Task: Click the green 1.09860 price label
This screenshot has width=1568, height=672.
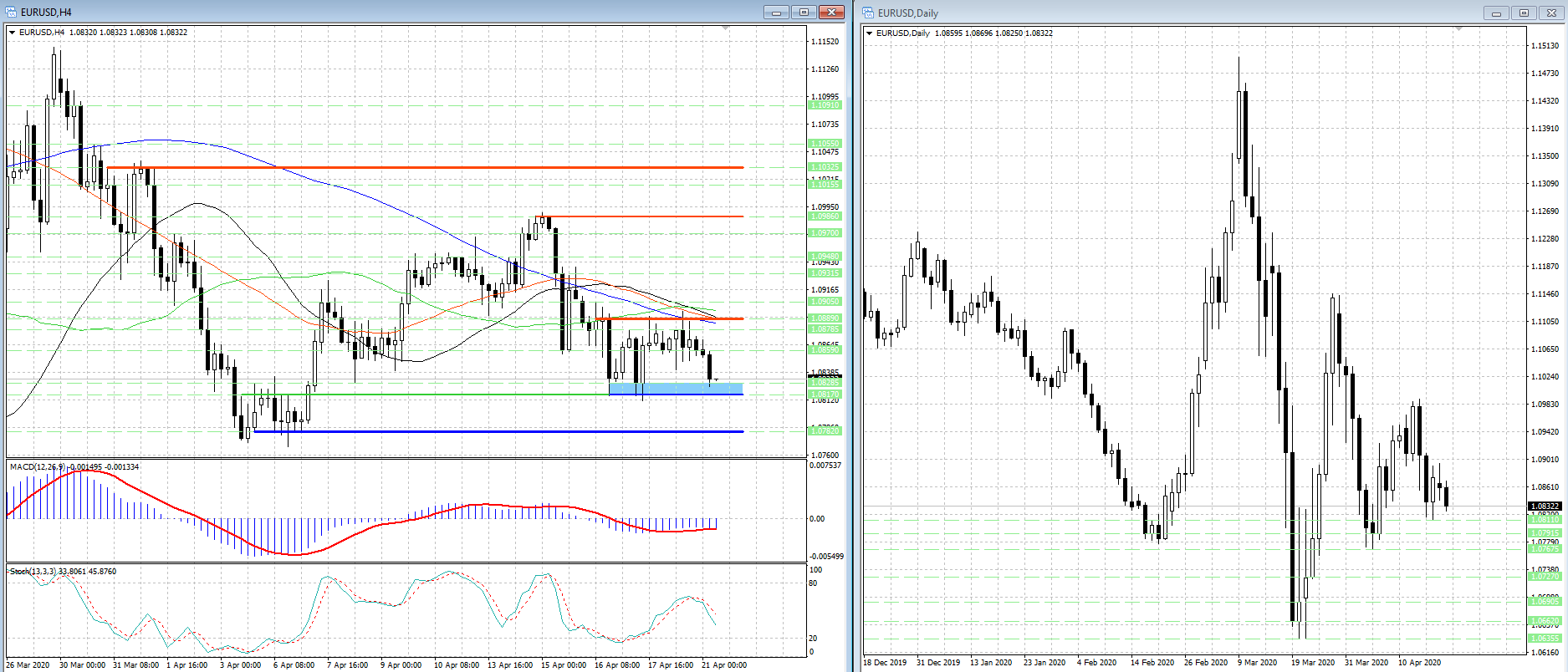Action: click(x=825, y=216)
